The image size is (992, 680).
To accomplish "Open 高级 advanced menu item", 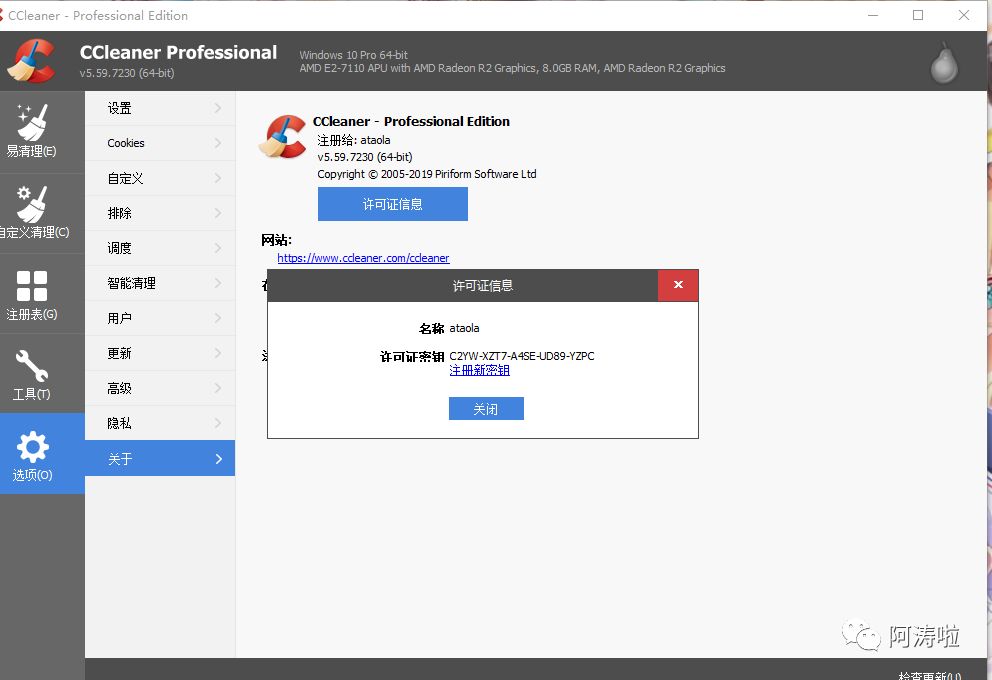I will tap(160, 388).
